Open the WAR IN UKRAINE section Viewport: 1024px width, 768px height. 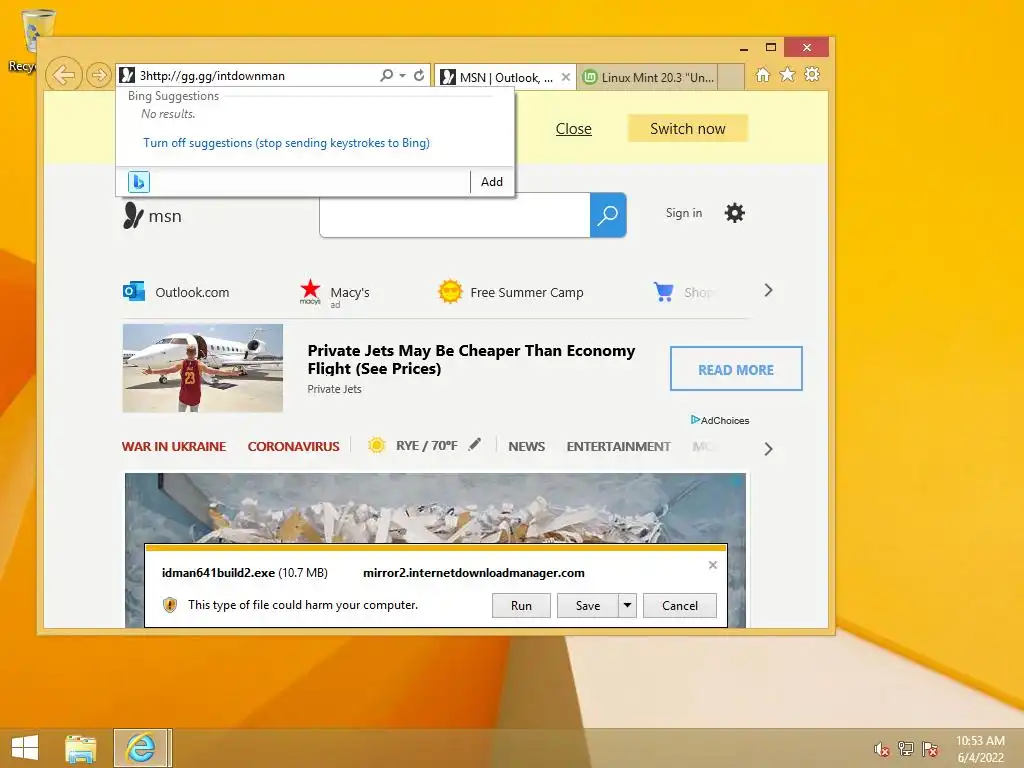[x=174, y=447]
